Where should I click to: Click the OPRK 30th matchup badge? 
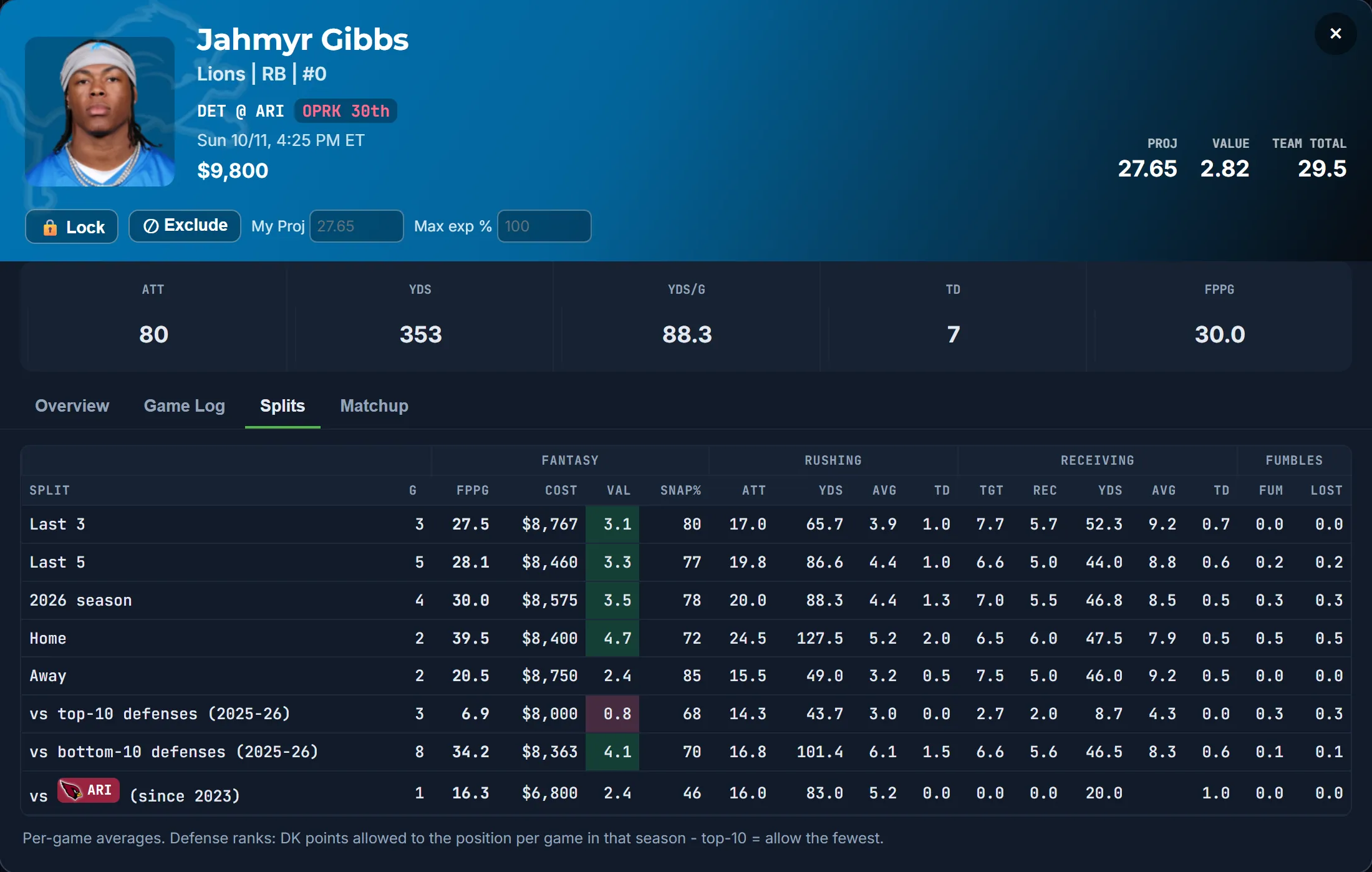345,111
